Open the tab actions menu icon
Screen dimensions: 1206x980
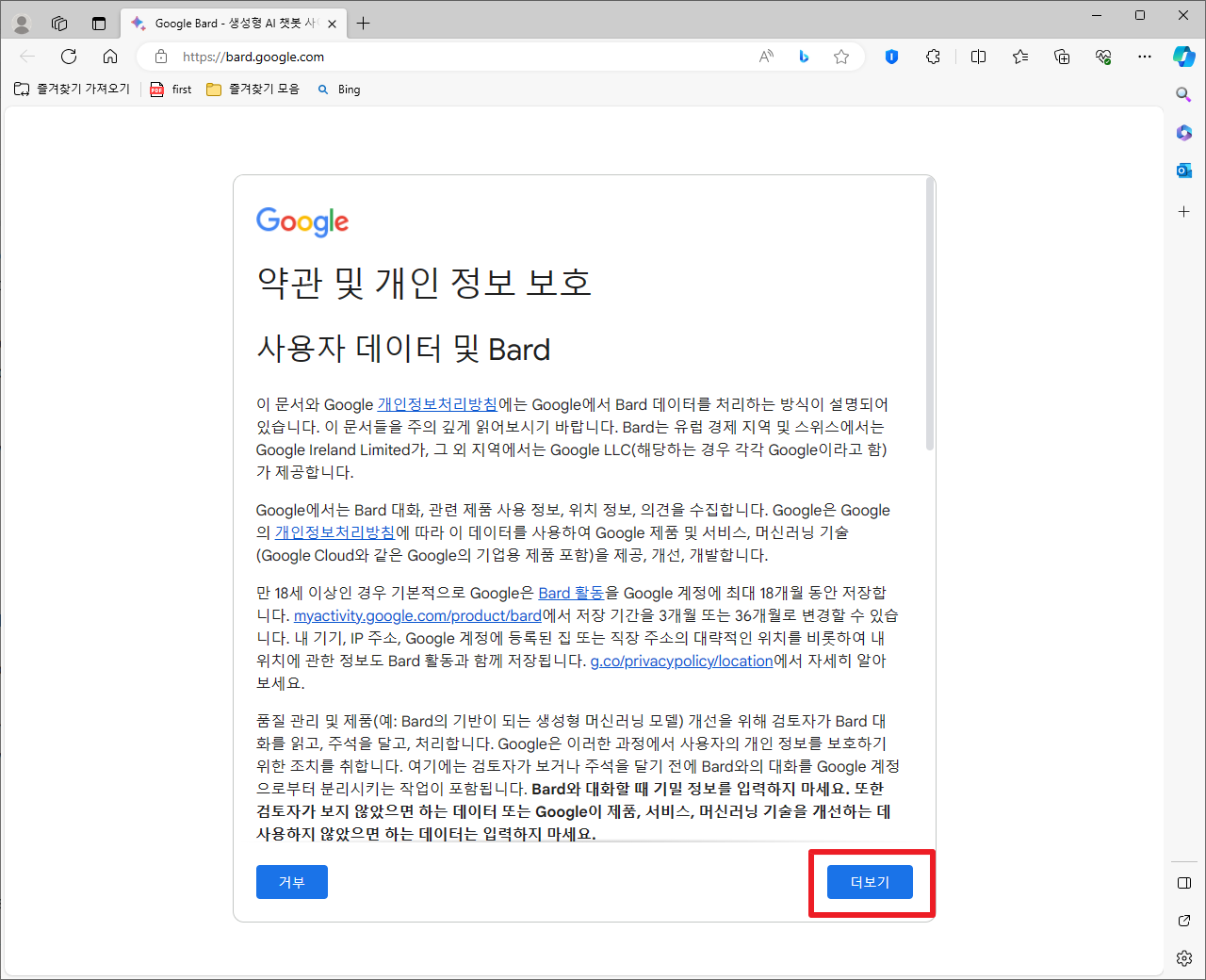point(99,24)
